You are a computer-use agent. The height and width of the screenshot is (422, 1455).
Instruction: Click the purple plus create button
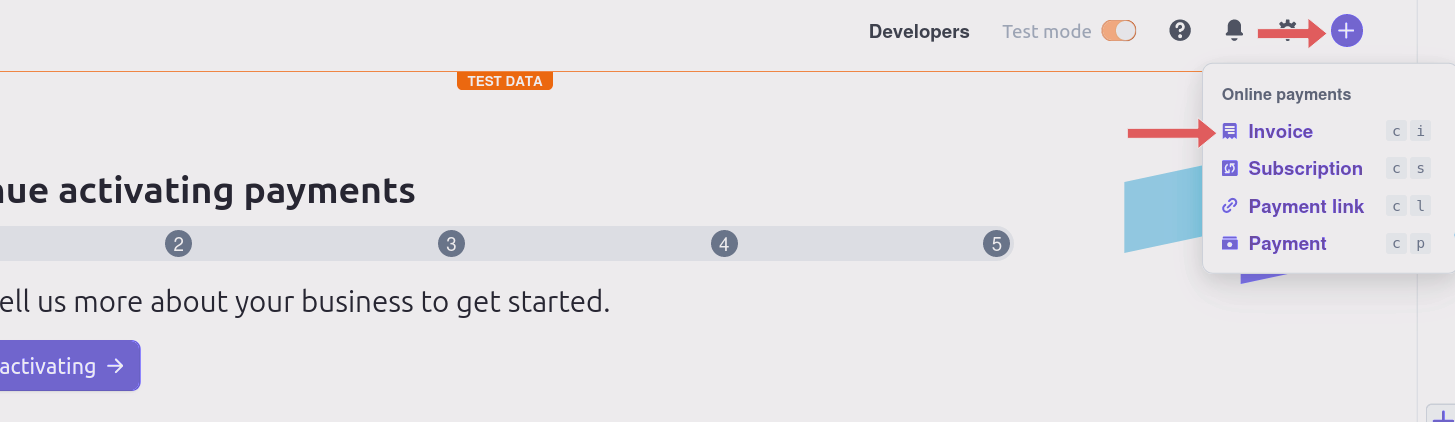click(x=1346, y=31)
